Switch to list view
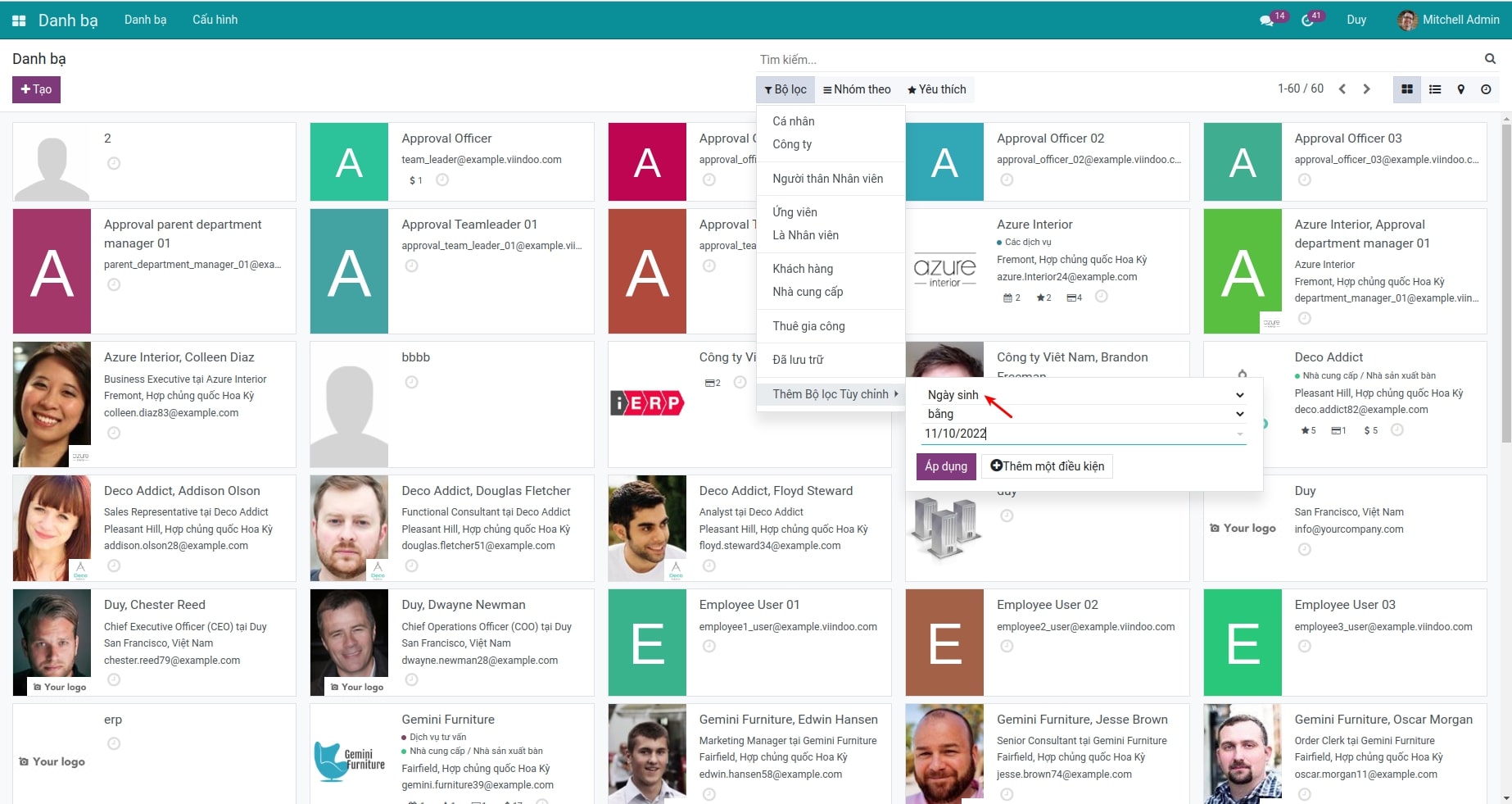1512x804 pixels. 1435,89
